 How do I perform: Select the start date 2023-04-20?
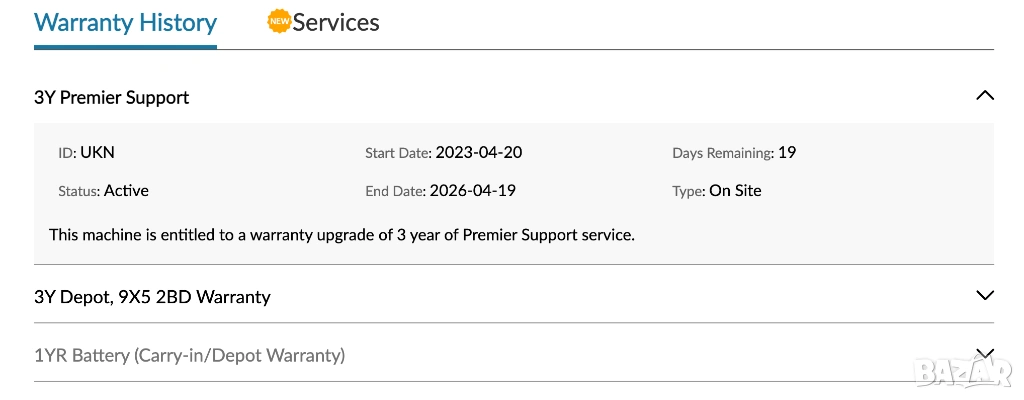[x=479, y=153]
